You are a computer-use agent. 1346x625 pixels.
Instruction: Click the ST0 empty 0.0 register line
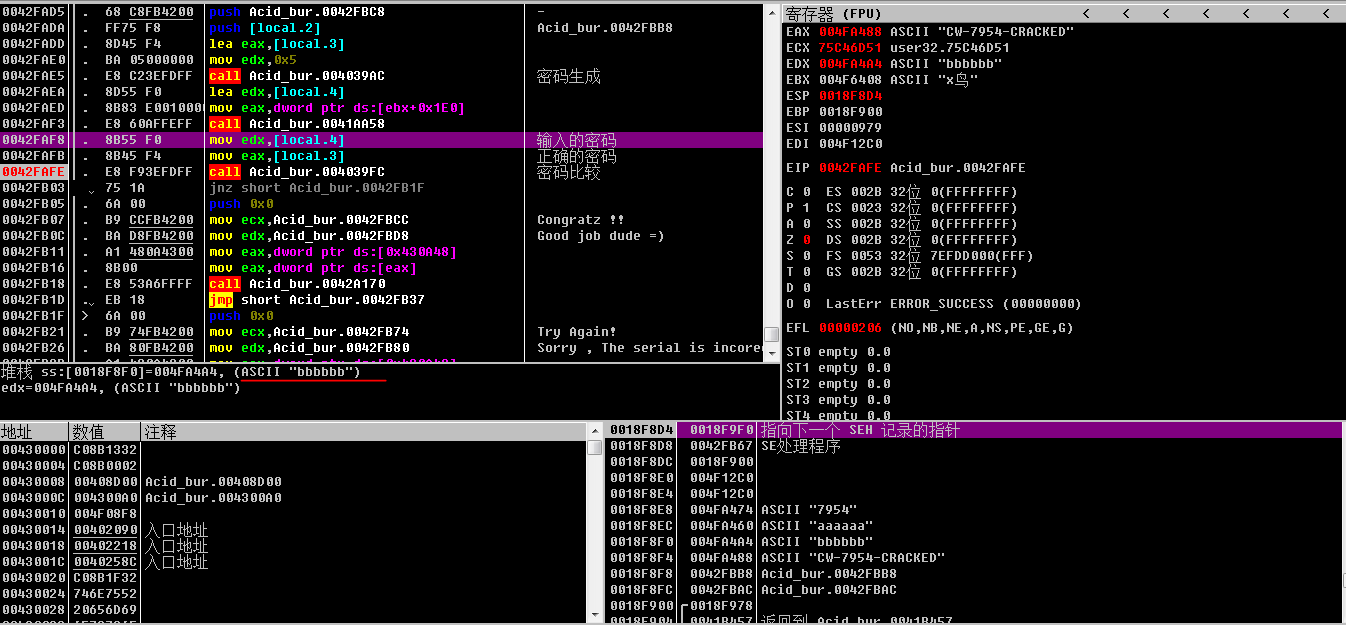click(x=838, y=352)
